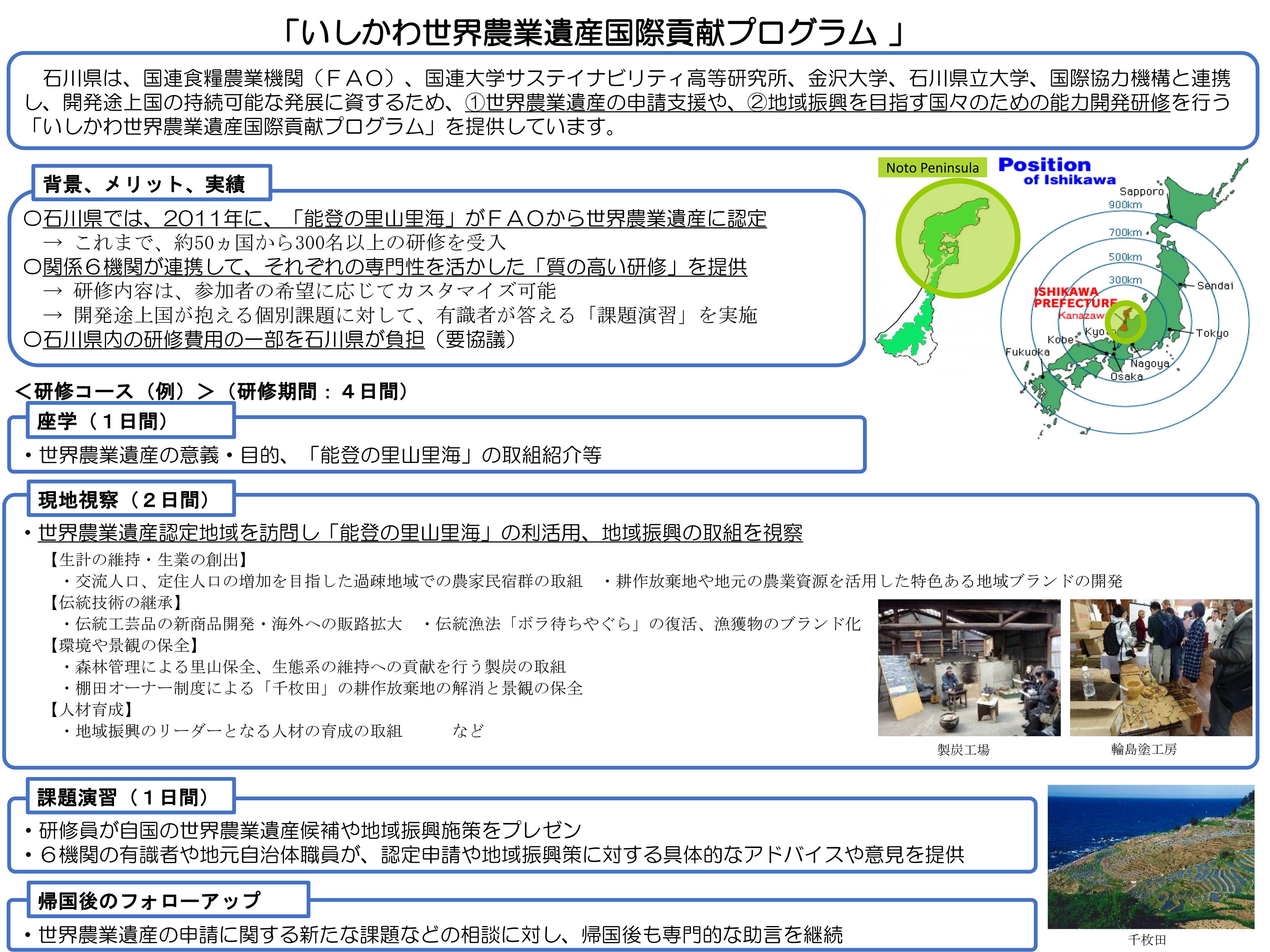This screenshot has width=1270, height=952.
Task: Click the 500km distance ring label
Action: click(x=1125, y=257)
